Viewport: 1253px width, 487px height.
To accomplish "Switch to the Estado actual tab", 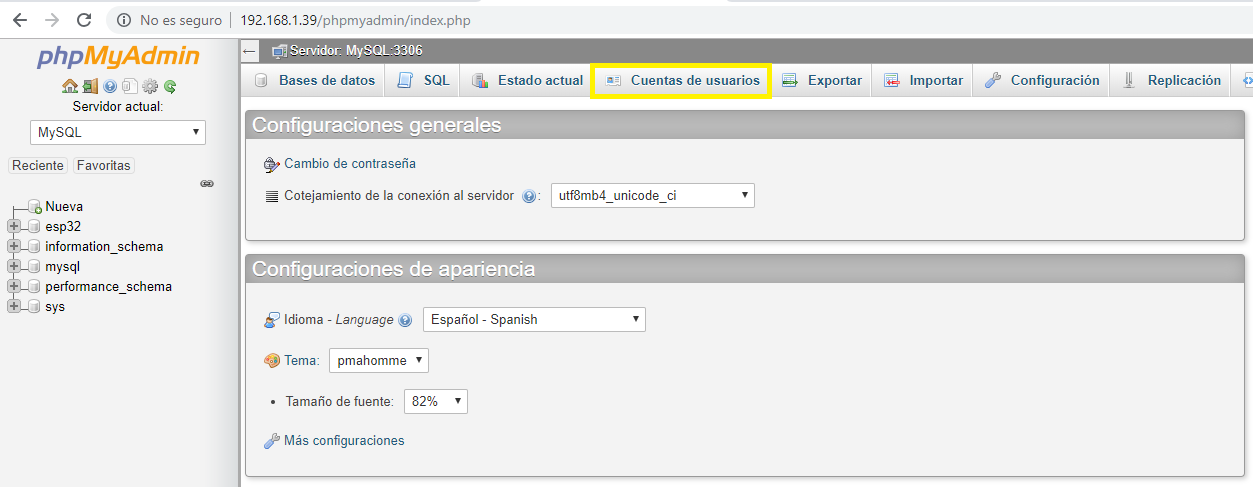I will click(527, 81).
